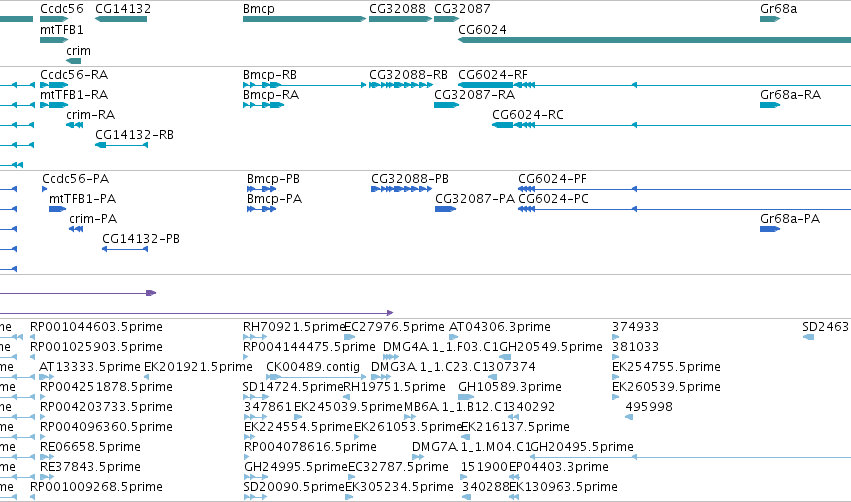Image resolution: width=851 pixels, height=502 pixels.
Task: Select the RP004251878.5prime EST label
Action: [x=106, y=387]
